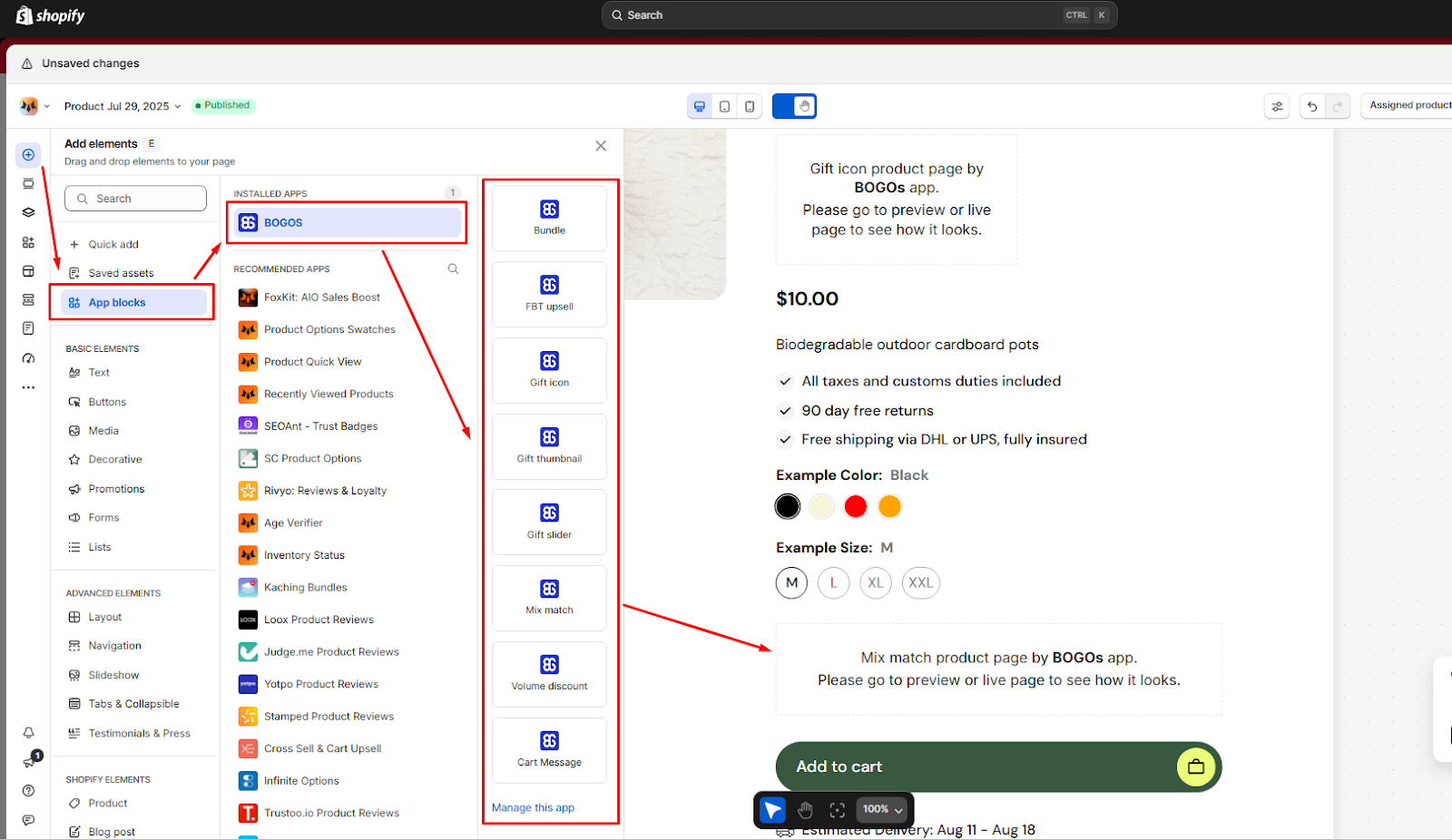Open page settings sliders icon
Viewport: 1452px width, 840px height.
[x=1277, y=106]
